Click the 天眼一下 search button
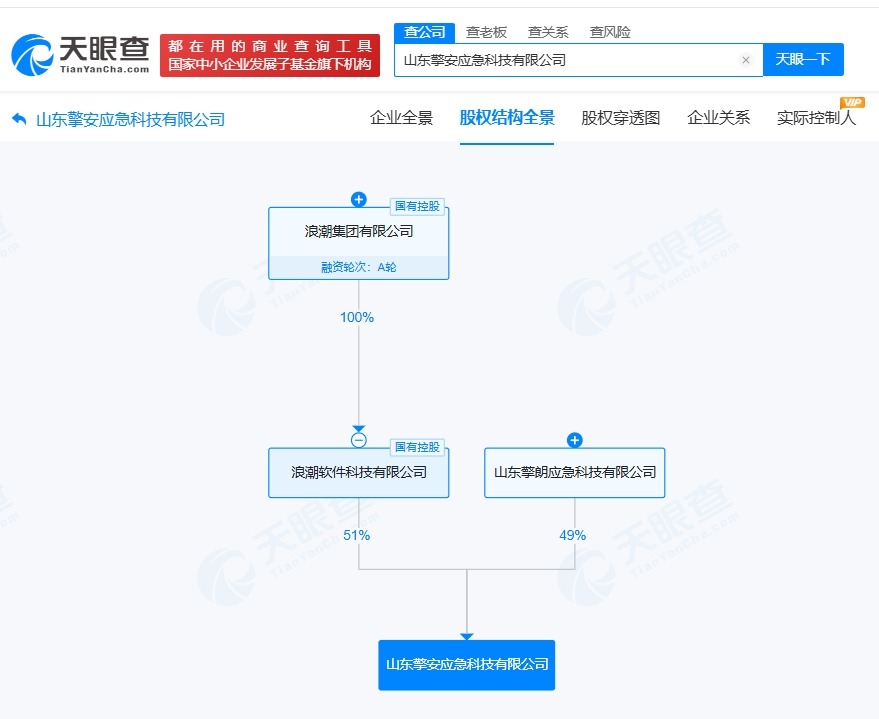The height and width of the screenshot is (719, 879). click(x=804, y=60)
